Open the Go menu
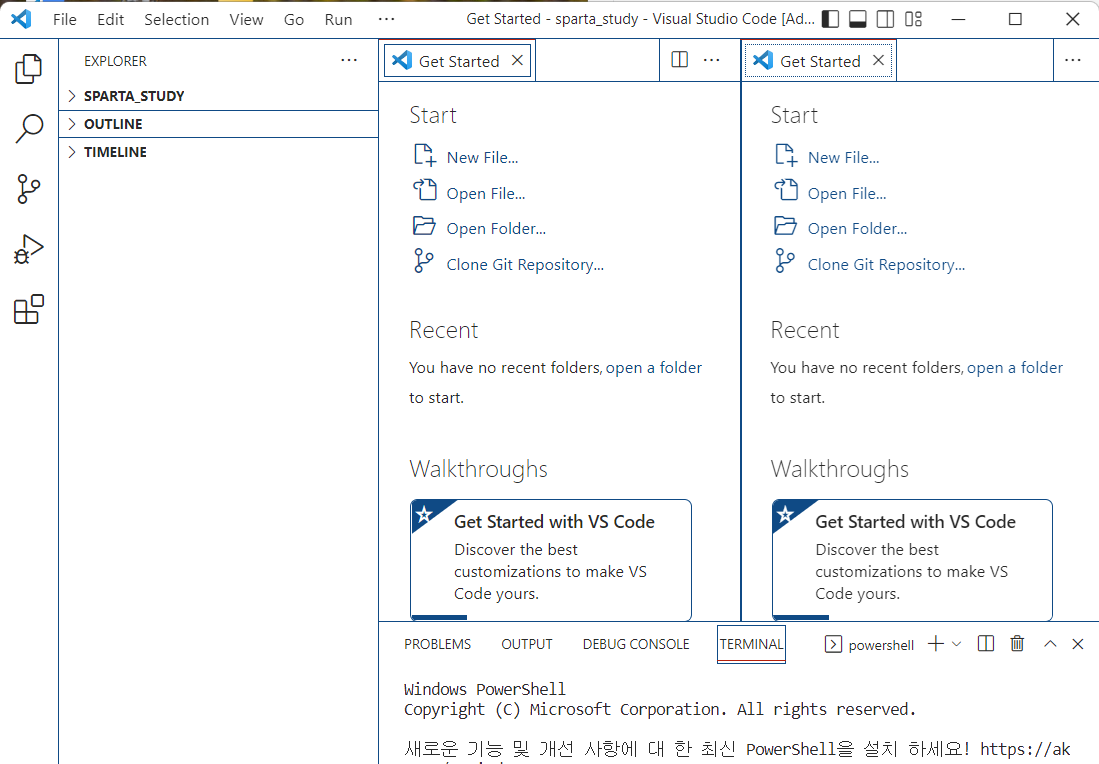 tap(294, 20)
